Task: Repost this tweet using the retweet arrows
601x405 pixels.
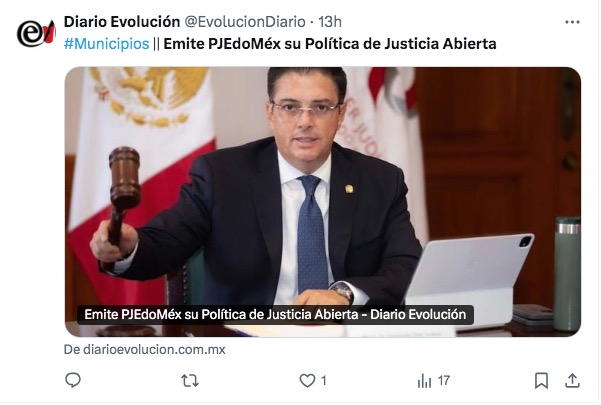Action: (x=190, y=381)
